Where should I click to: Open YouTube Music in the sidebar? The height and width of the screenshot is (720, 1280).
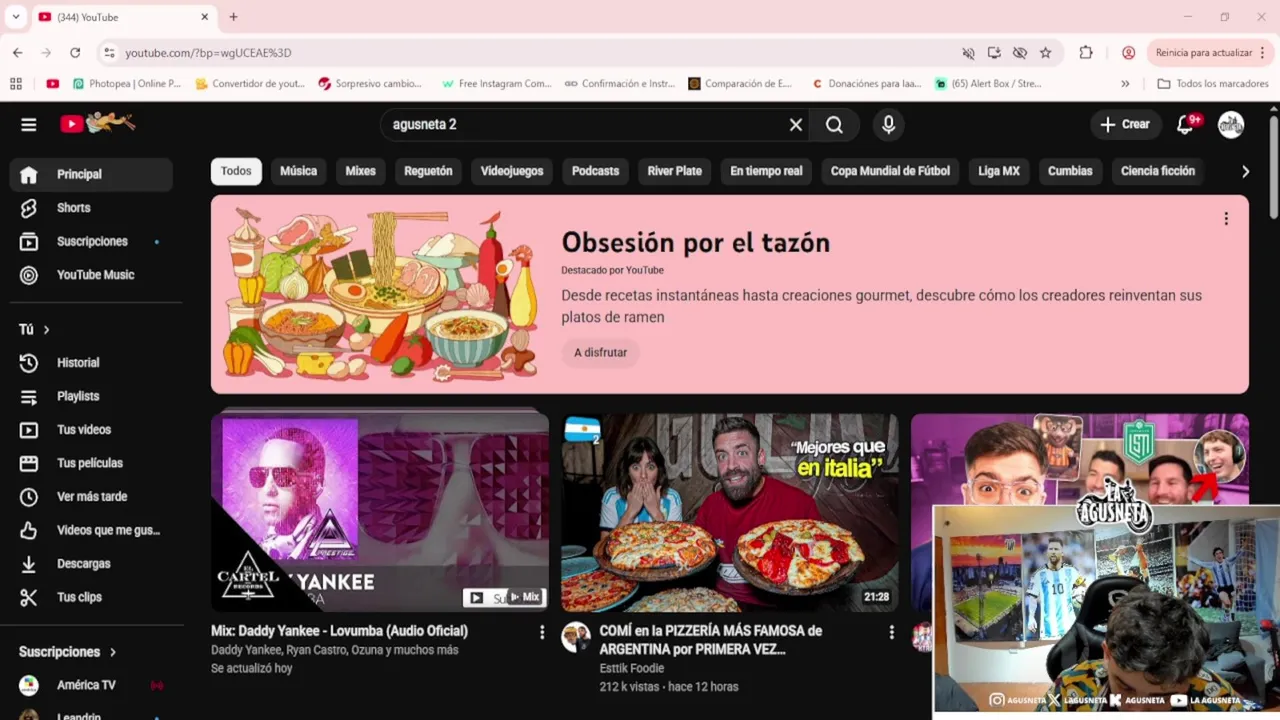91,275
